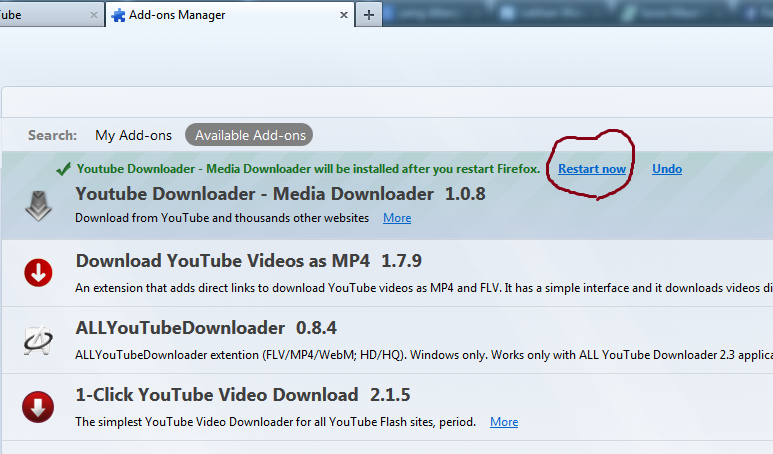Screen dimensions: 773x454
Task: Click the Youtube Downloader arrow icon
Action: tap(38, 206)
